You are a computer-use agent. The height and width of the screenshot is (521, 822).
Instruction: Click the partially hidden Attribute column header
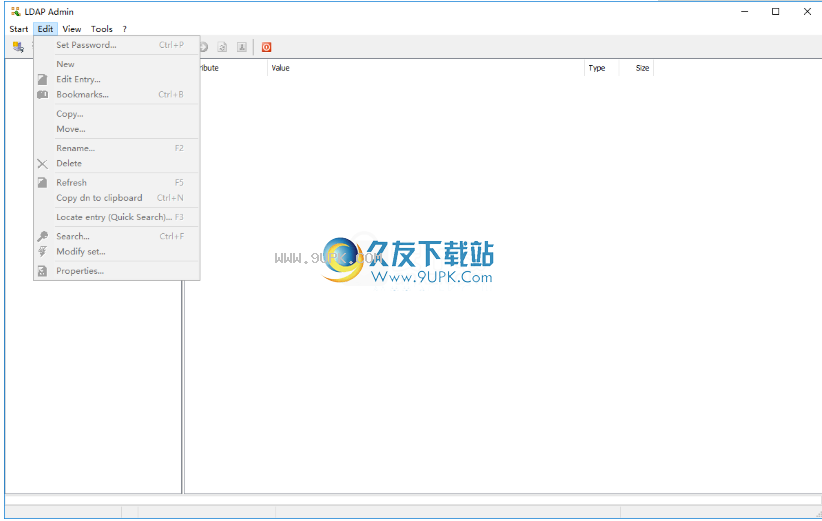tap(233, 68)
